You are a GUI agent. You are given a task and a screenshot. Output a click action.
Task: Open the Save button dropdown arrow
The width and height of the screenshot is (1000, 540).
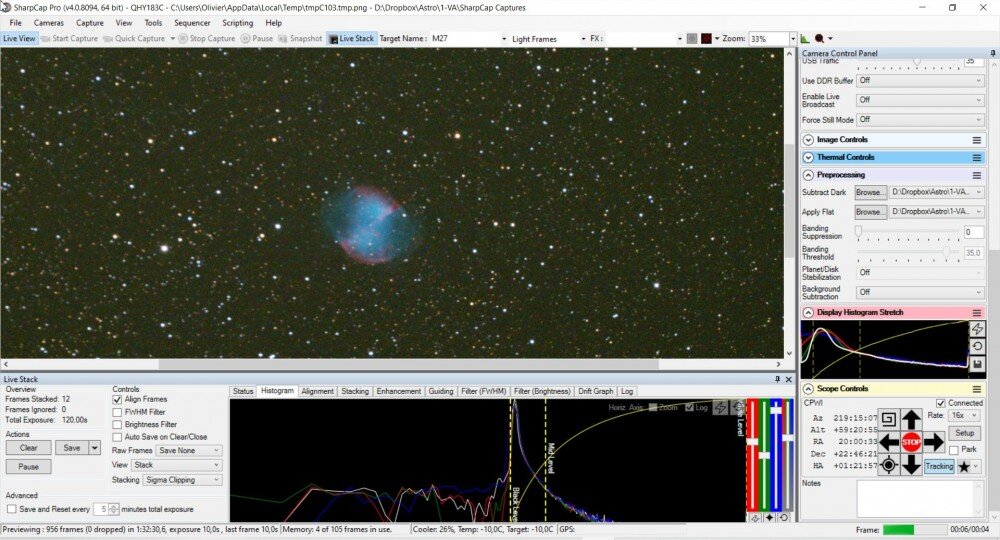click(x=94, y=448)
